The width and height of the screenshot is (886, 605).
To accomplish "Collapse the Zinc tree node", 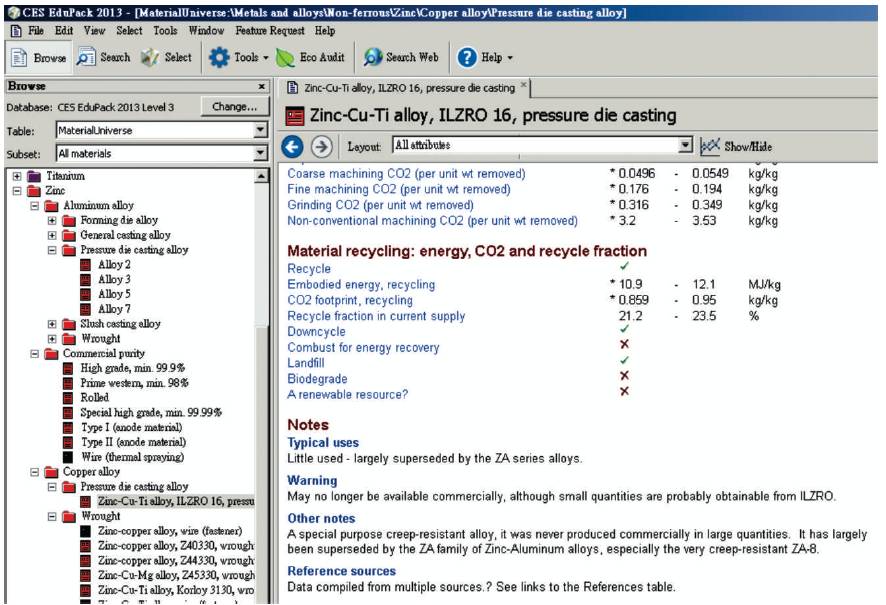I will point(17,190).
